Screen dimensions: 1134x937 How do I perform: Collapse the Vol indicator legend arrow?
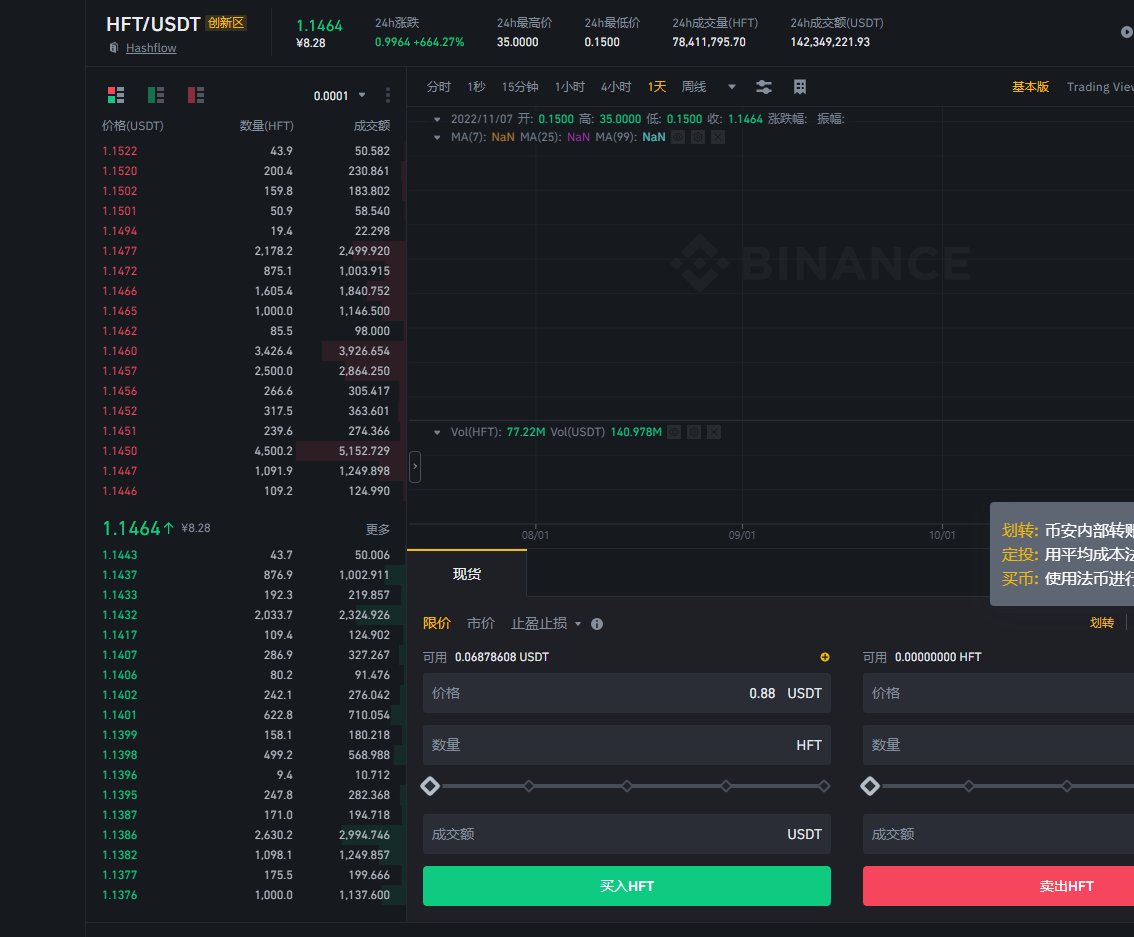click(437, 432)
